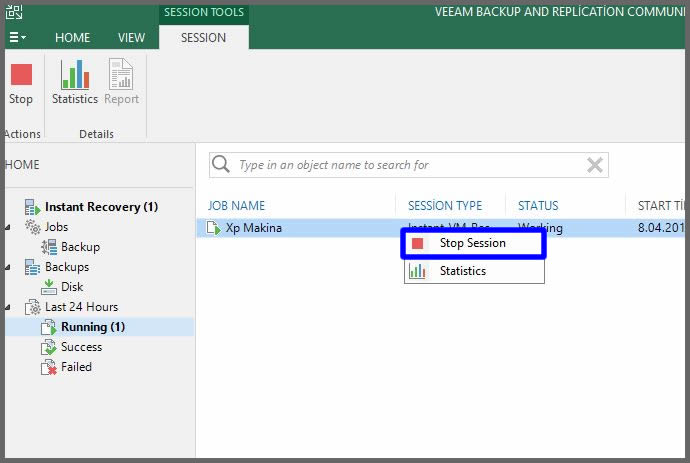Click the Jobs gear icon
The height and width of the screenshot is (463, 690).
click(33, 227)
